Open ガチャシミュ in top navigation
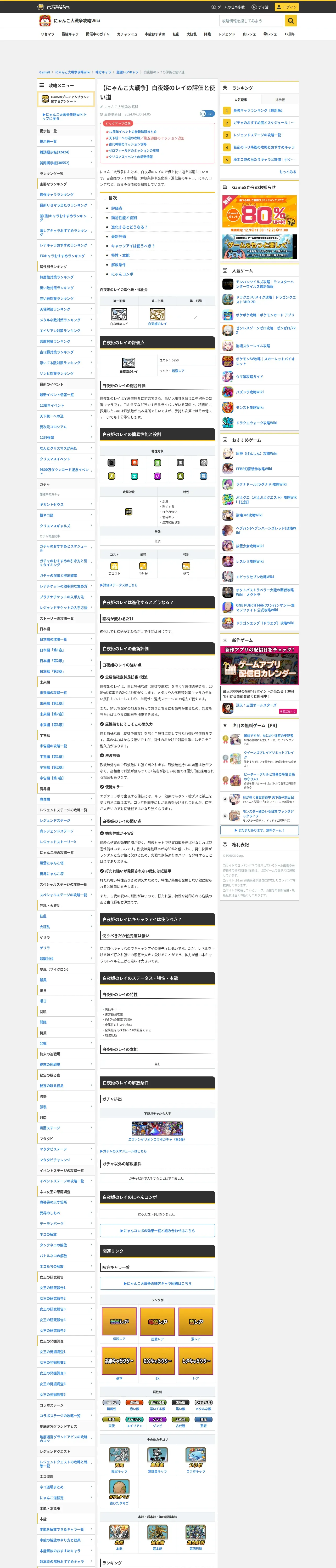 (127, 34)
